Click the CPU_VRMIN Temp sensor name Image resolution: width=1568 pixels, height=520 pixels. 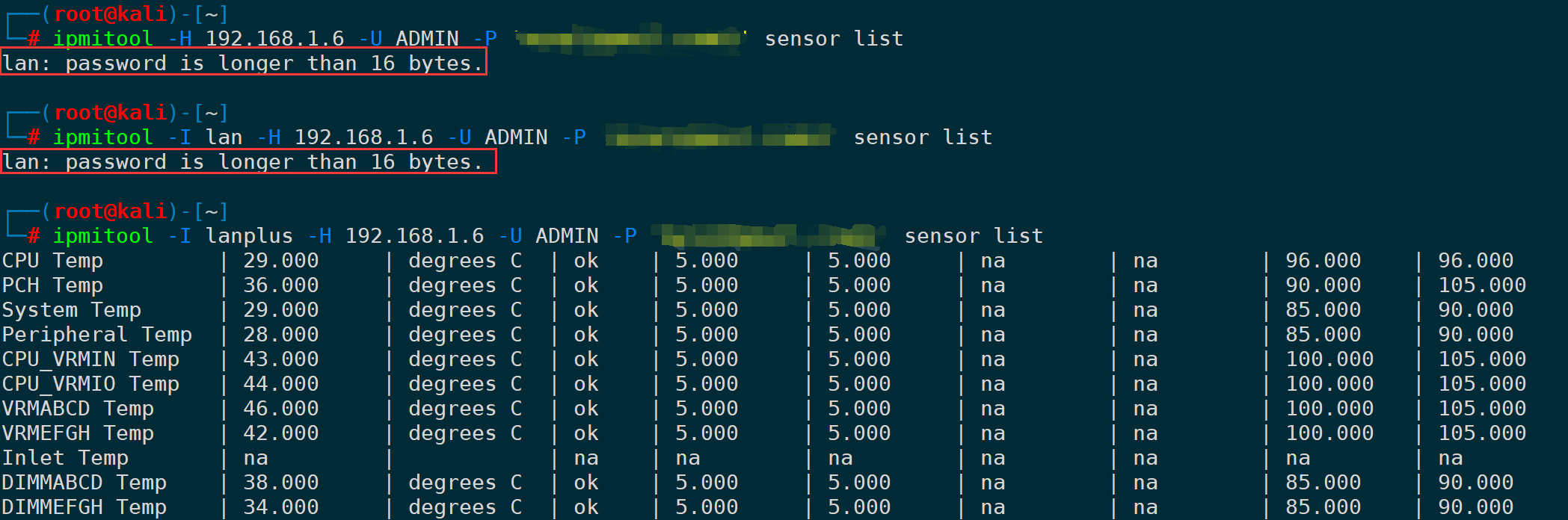[x=90, y=359]
